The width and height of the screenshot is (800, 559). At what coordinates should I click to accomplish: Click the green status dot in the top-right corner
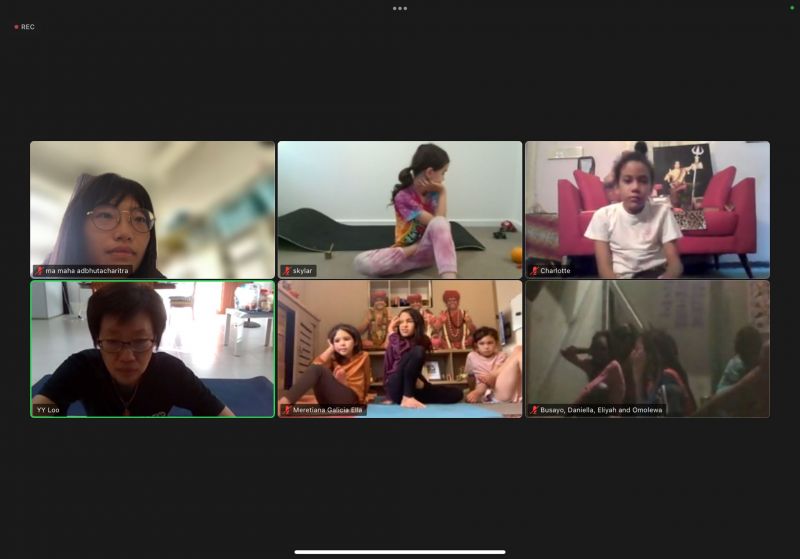point(792,8)
